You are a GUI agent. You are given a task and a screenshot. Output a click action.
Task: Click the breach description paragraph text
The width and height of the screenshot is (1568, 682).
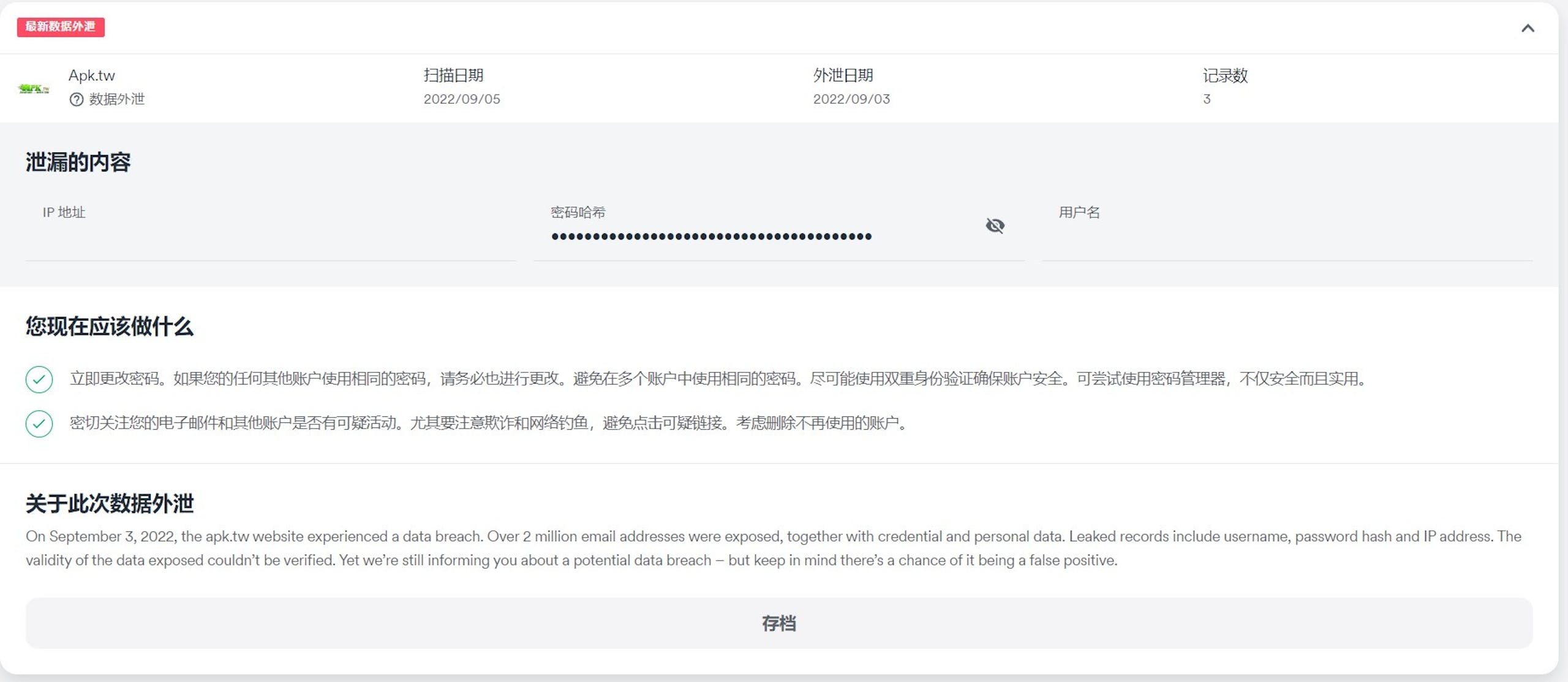(x=773, y=549)
